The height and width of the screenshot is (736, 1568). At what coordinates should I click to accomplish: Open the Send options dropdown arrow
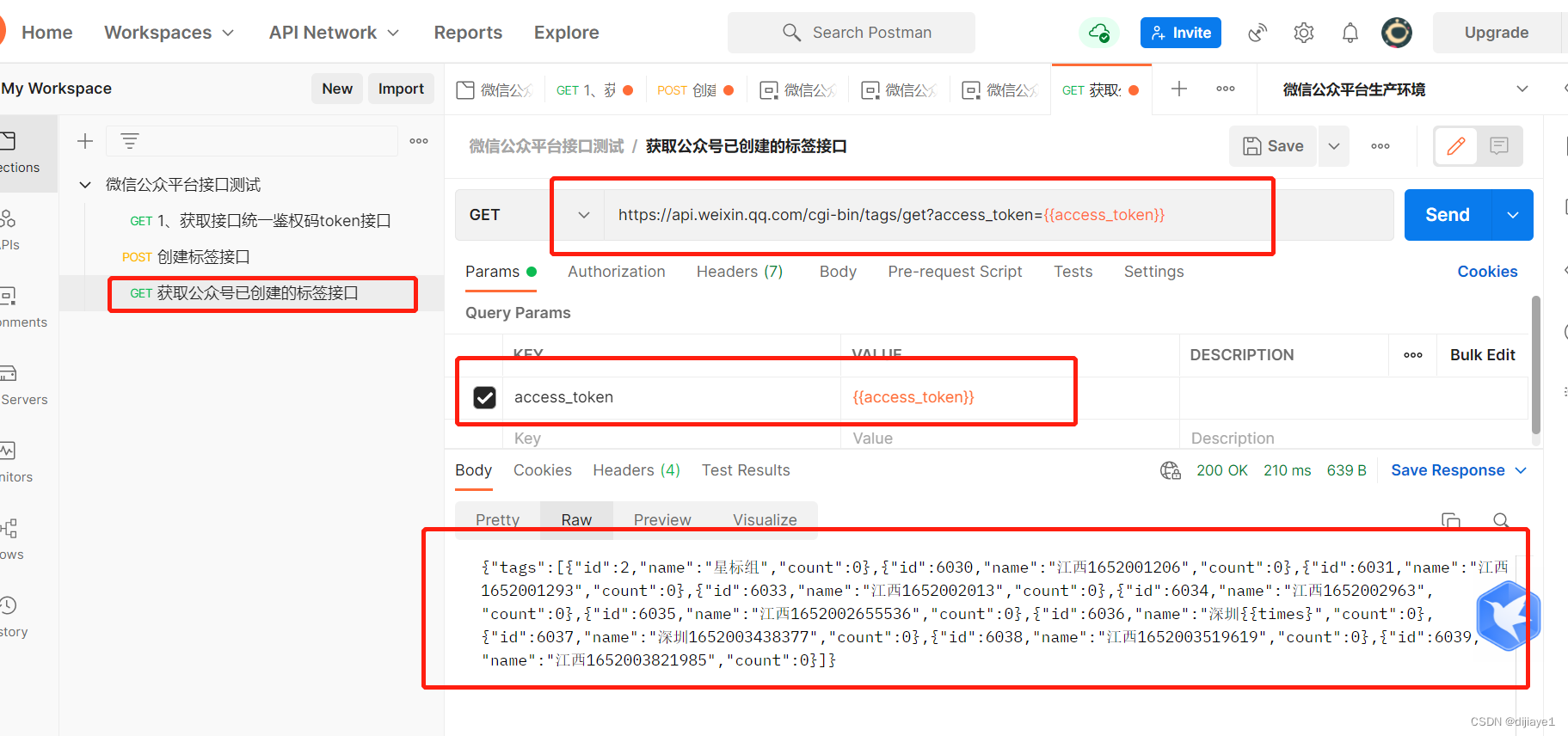click(x=1513, y=215)
